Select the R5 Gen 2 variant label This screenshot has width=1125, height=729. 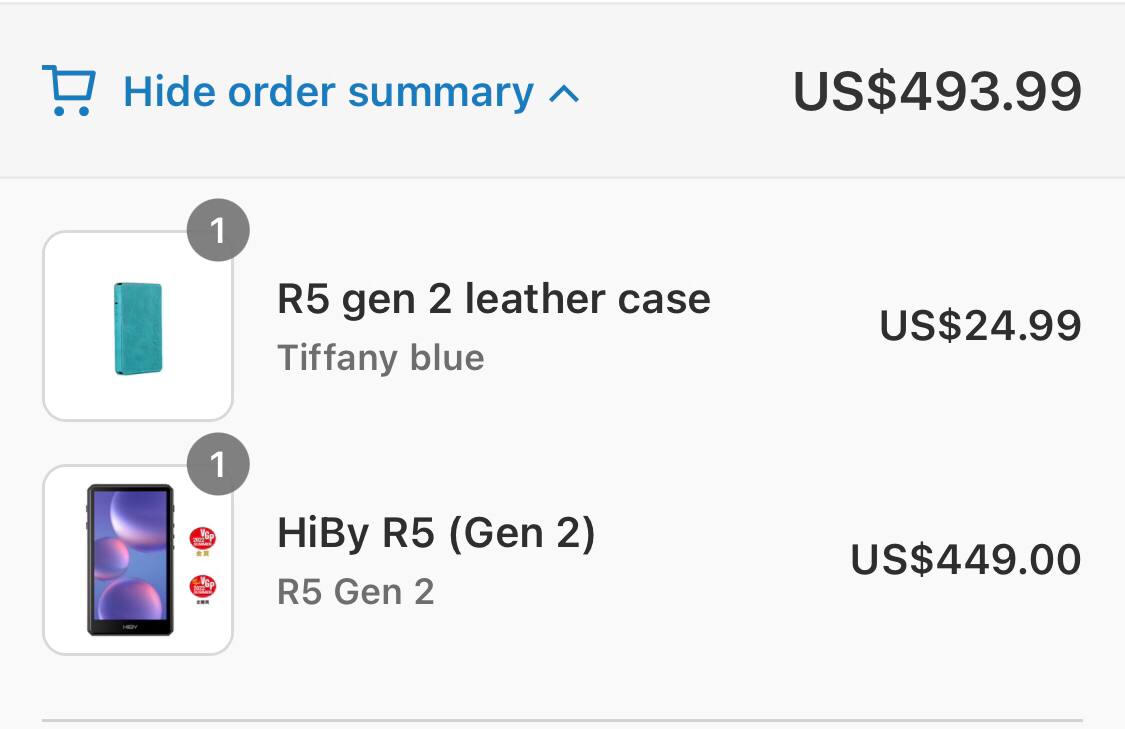[355, 591]
